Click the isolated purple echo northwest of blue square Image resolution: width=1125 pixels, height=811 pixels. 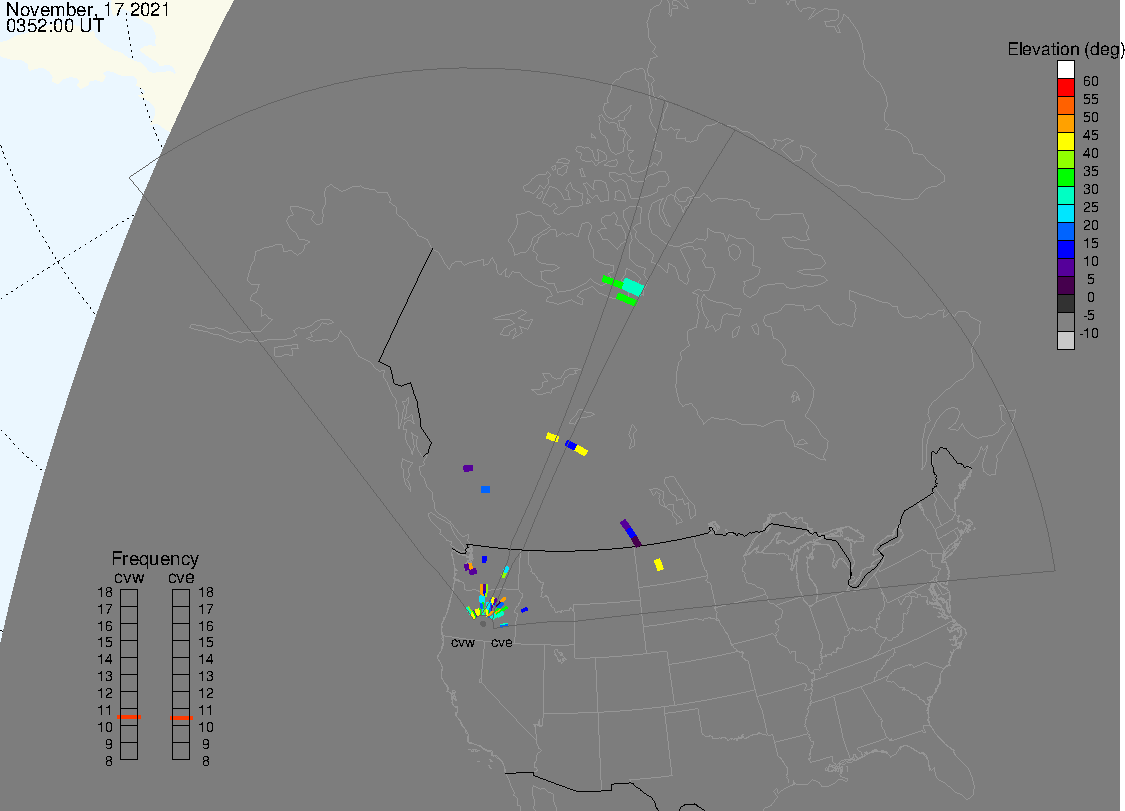(468, 468)
